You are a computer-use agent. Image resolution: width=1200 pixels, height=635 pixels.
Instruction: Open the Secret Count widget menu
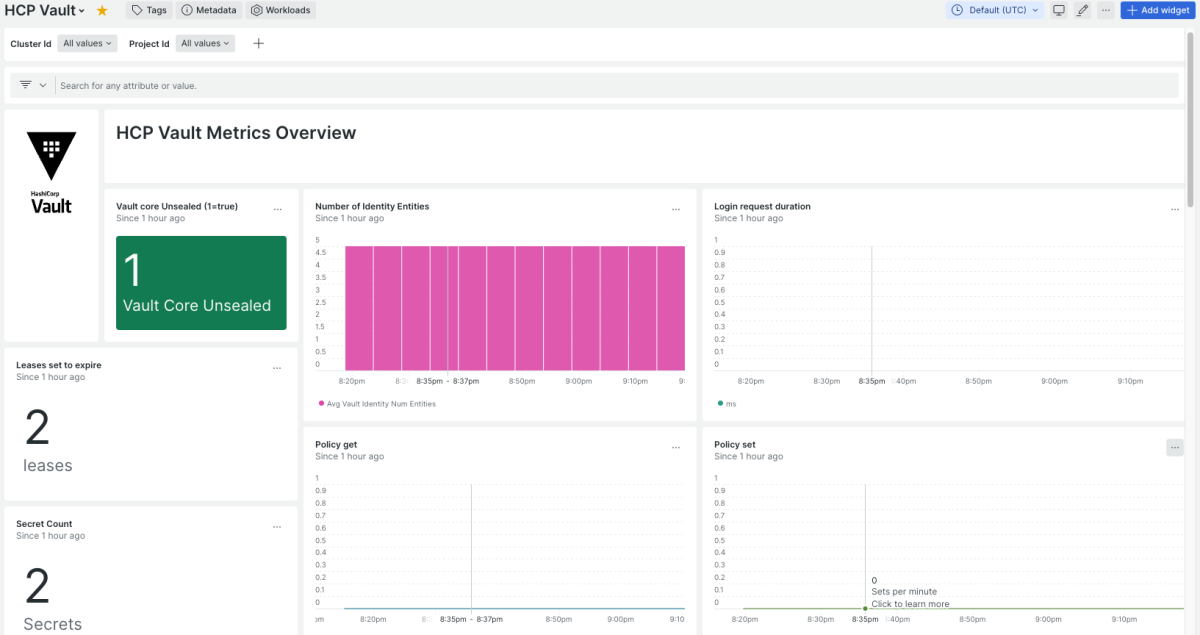277,526
